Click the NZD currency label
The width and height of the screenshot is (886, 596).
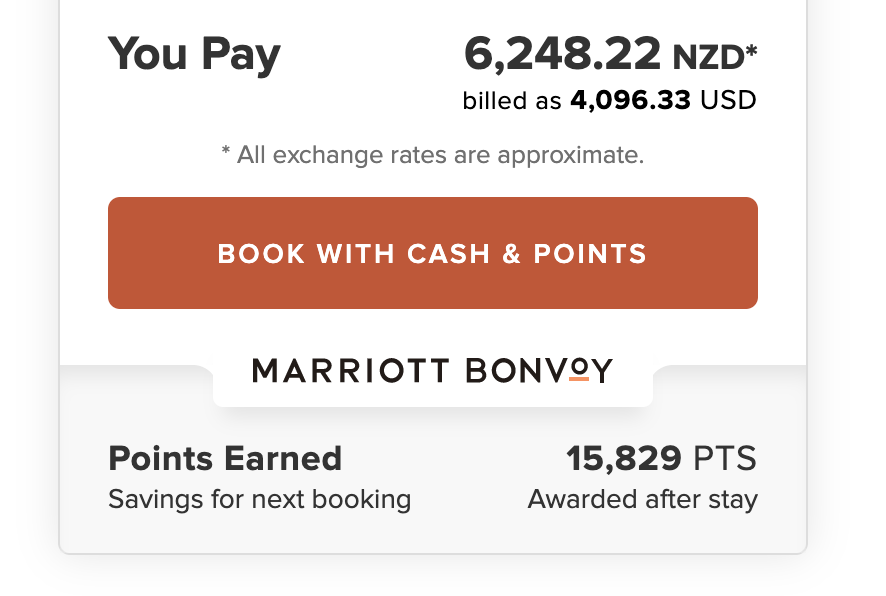706,57
